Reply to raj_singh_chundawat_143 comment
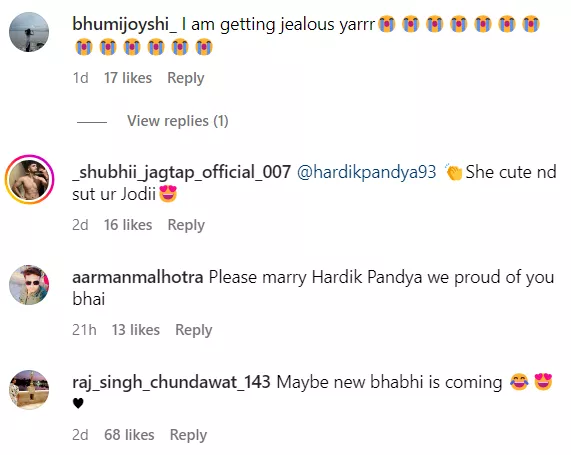 pyautogui.click(x=188, y=435)
